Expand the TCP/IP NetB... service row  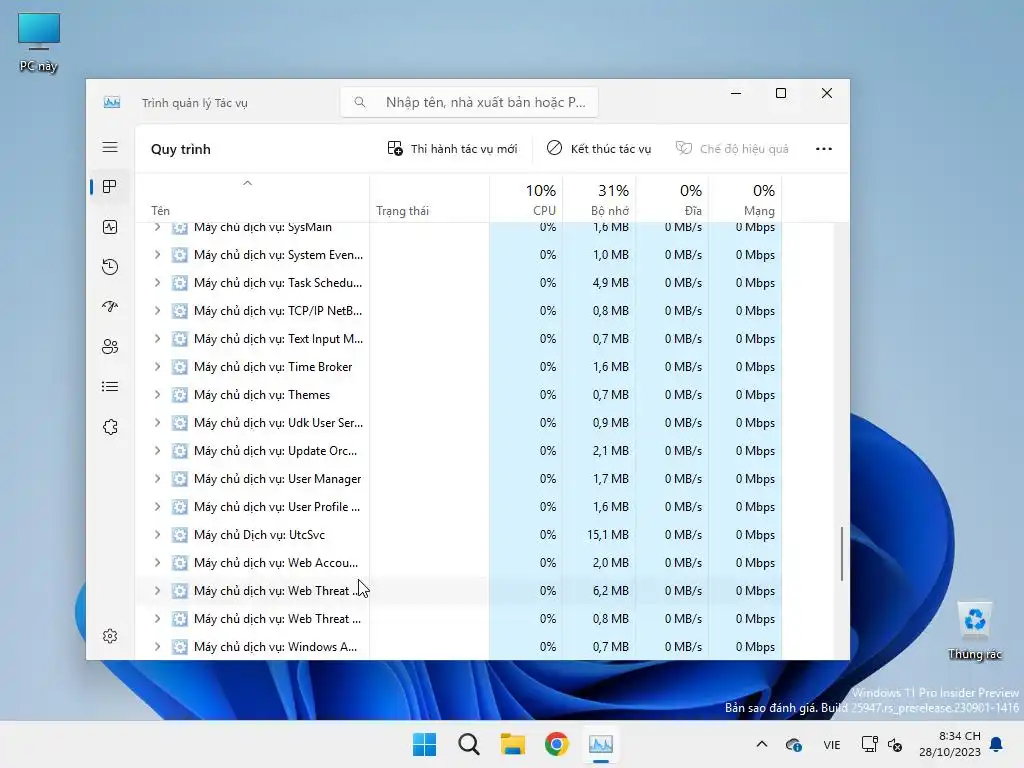pos(157,311)
